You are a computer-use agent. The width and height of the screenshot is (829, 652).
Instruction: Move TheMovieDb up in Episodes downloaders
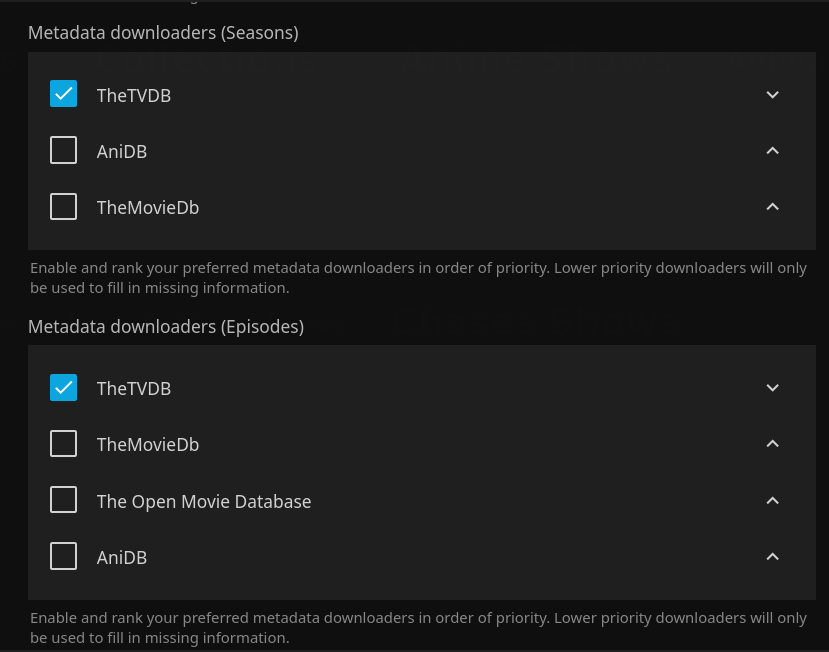tap(772, 444)
